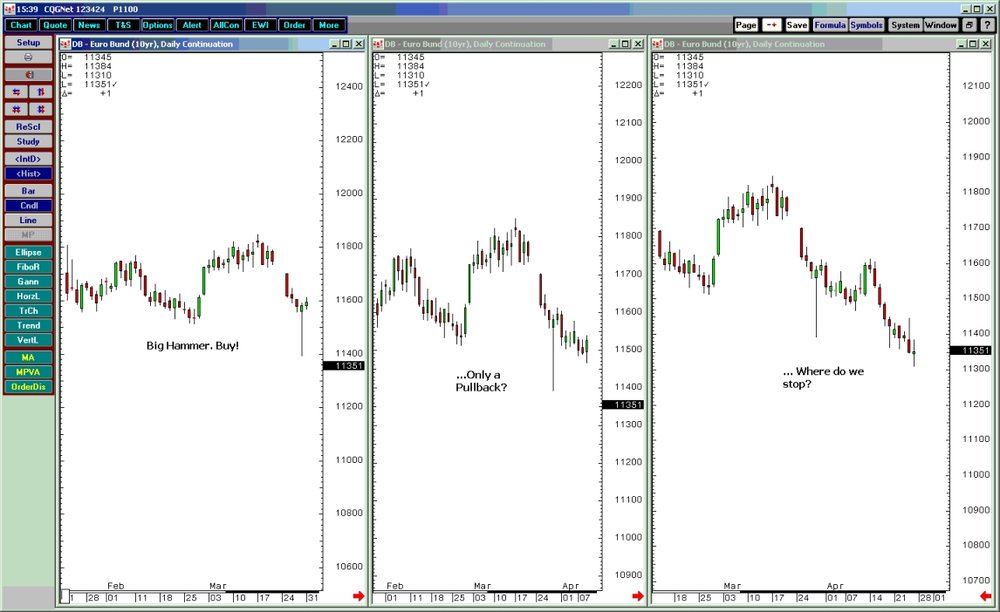
Task: Select the Ellipse drawing tool
Action: [x=28, y=252]
